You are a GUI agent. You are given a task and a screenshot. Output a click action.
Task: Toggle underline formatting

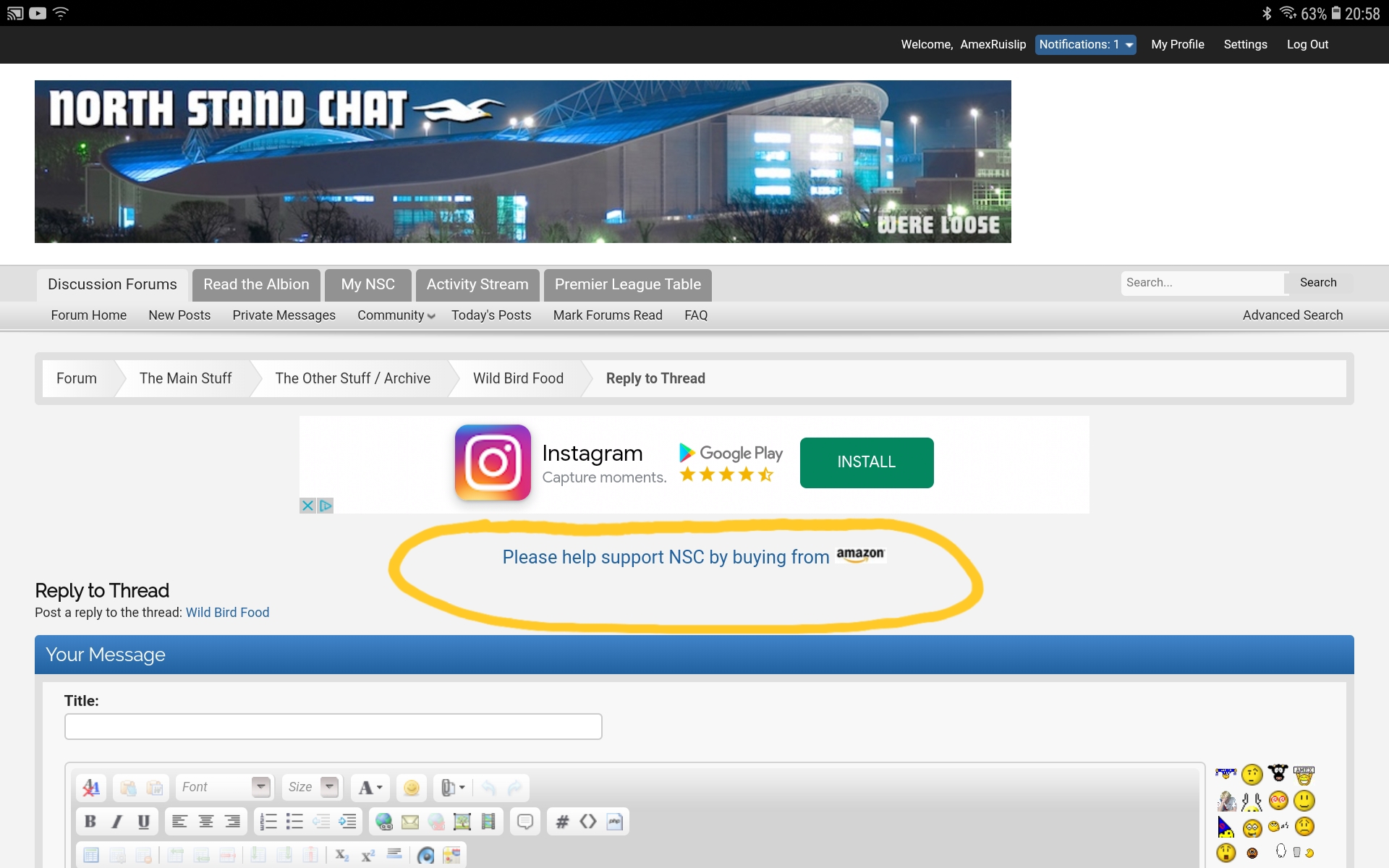(143, 822)
